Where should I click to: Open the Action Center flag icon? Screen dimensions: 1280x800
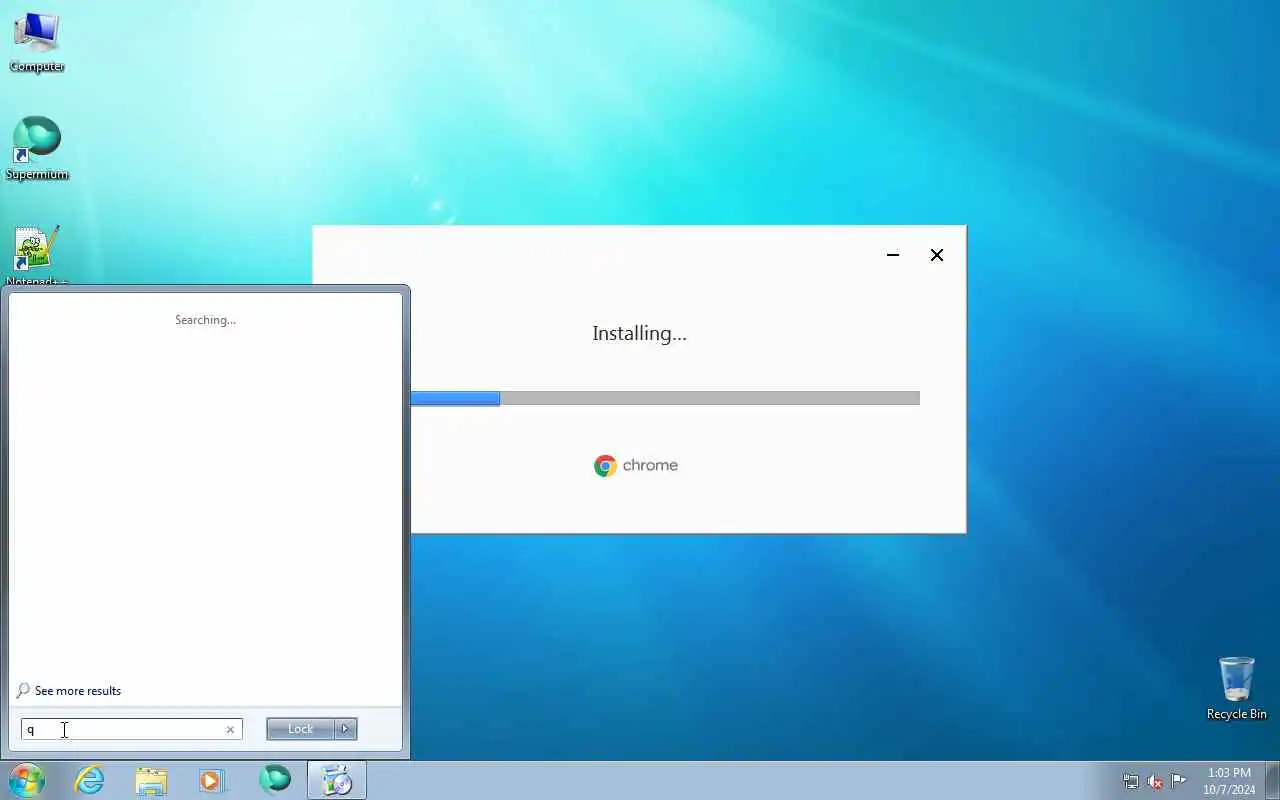coord(1179,781)
